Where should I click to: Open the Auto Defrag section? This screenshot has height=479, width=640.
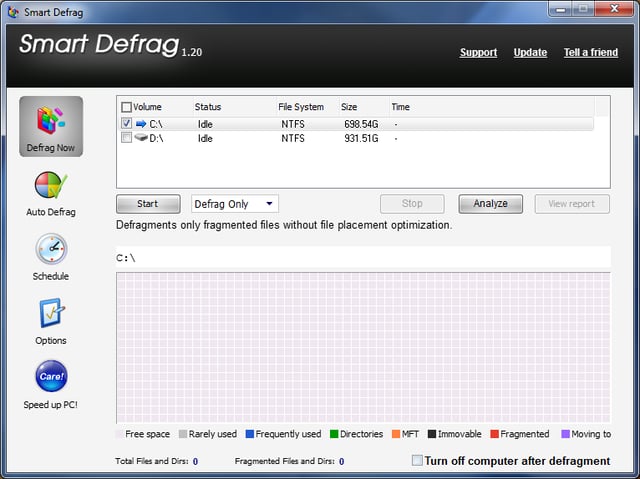pyautogui.click(x=51, y=194)
